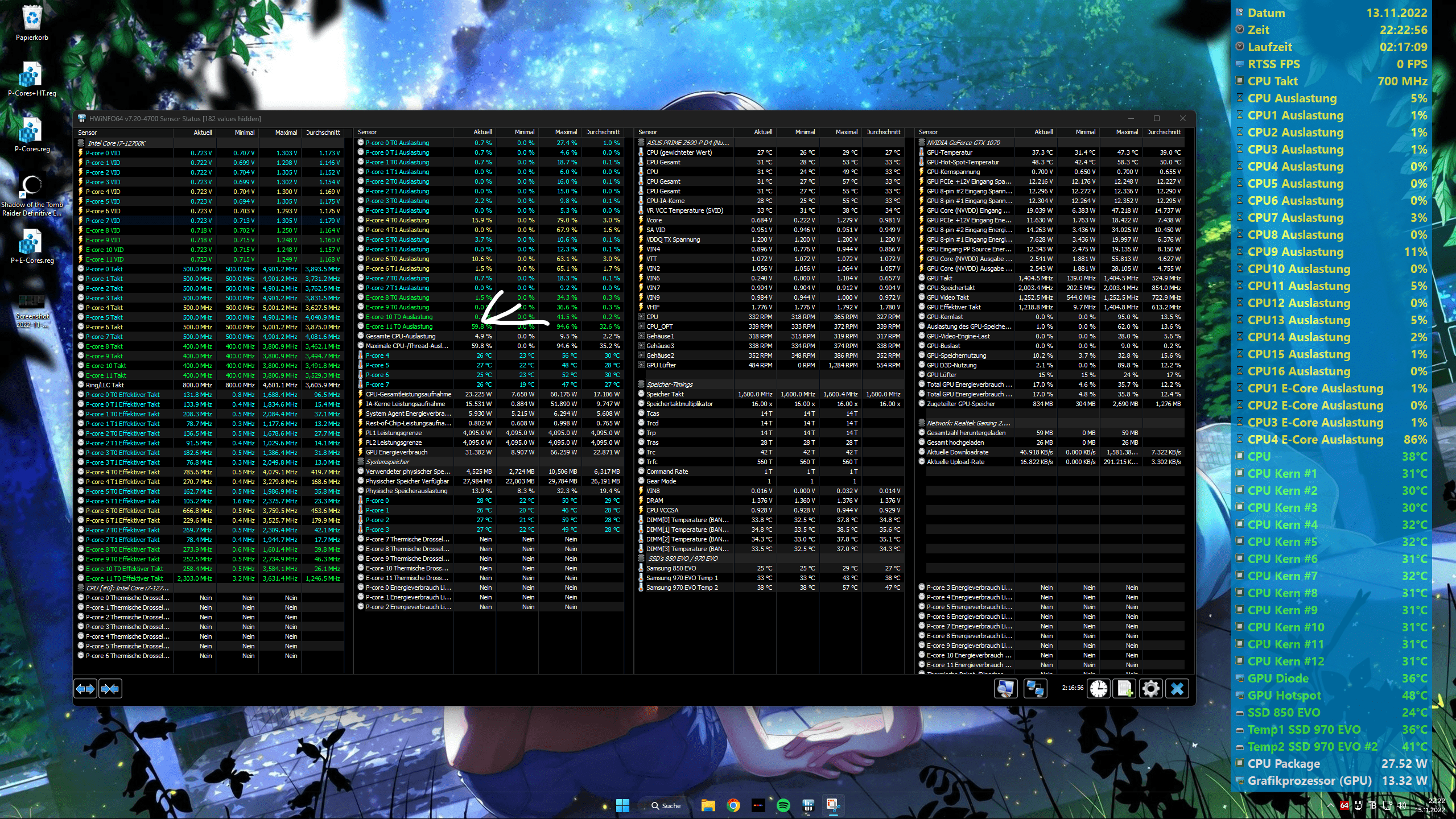Select the Aktuelle Downloadrate row

[x=1051, y=452]
